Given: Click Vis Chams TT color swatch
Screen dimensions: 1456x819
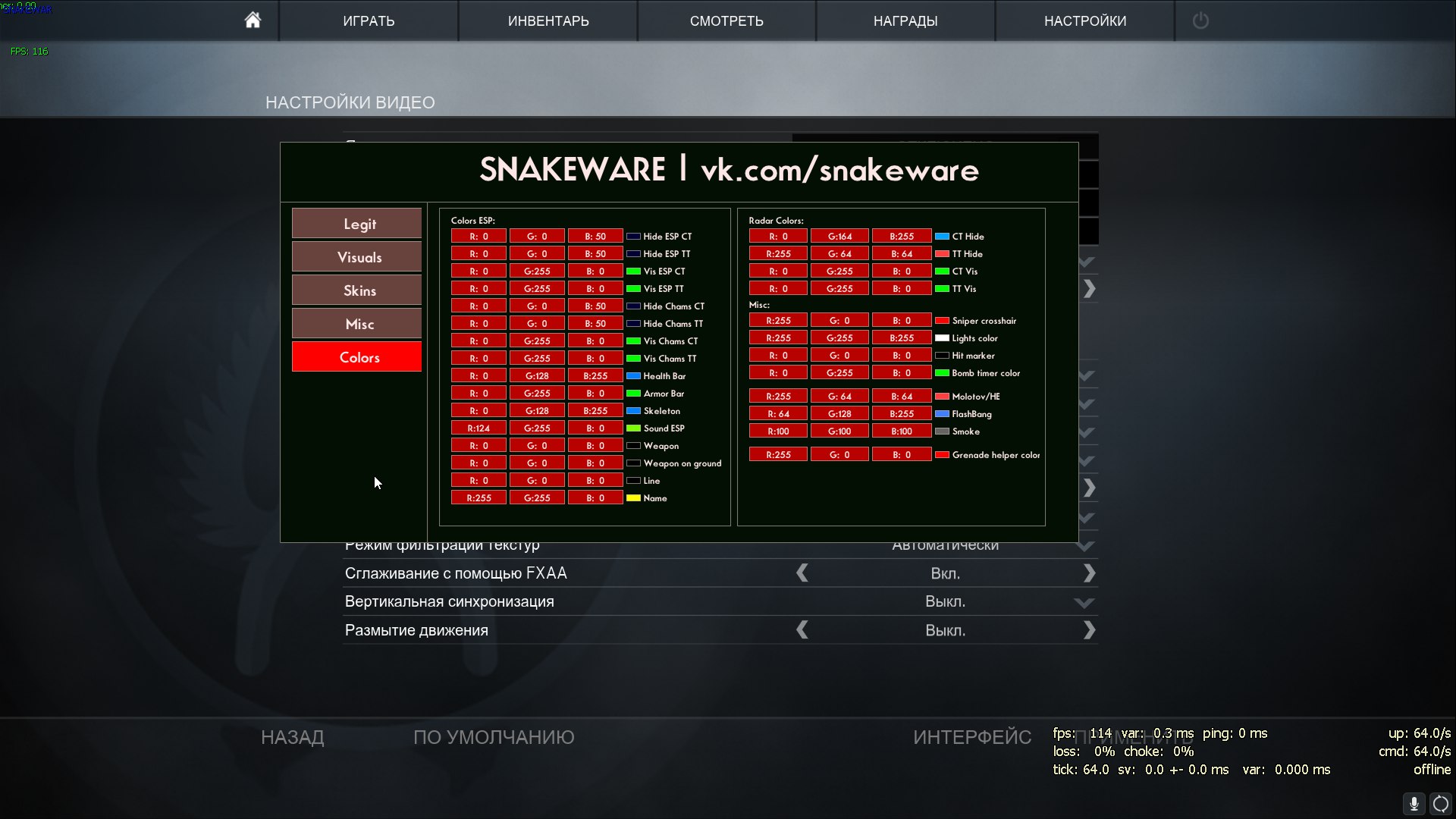Looking at the screenshot, I should click(x=633, y=359).
